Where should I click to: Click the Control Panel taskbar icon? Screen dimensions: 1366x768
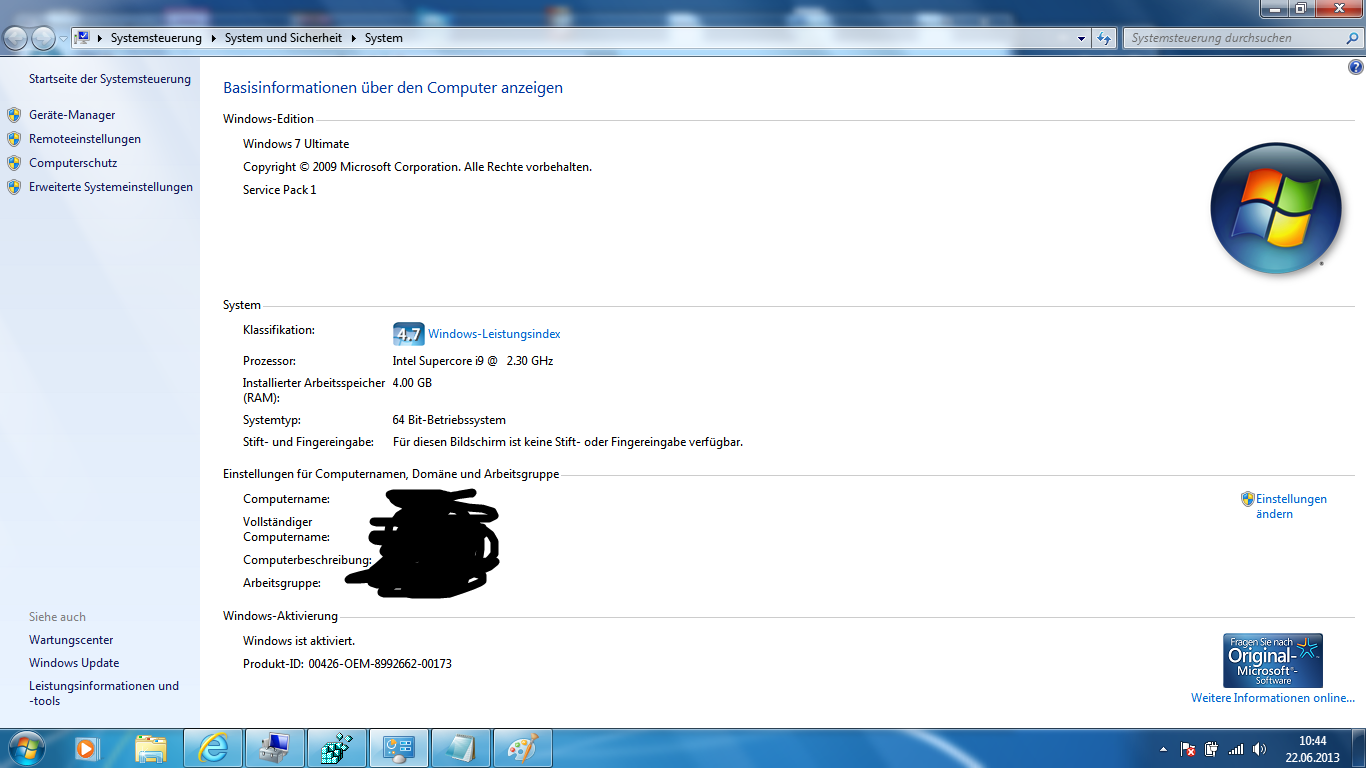399,748
